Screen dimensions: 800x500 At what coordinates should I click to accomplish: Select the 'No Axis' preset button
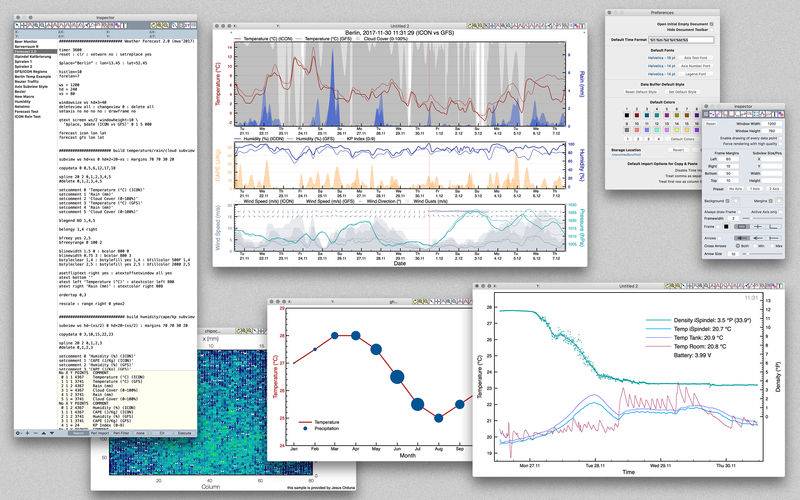[736, 189]
